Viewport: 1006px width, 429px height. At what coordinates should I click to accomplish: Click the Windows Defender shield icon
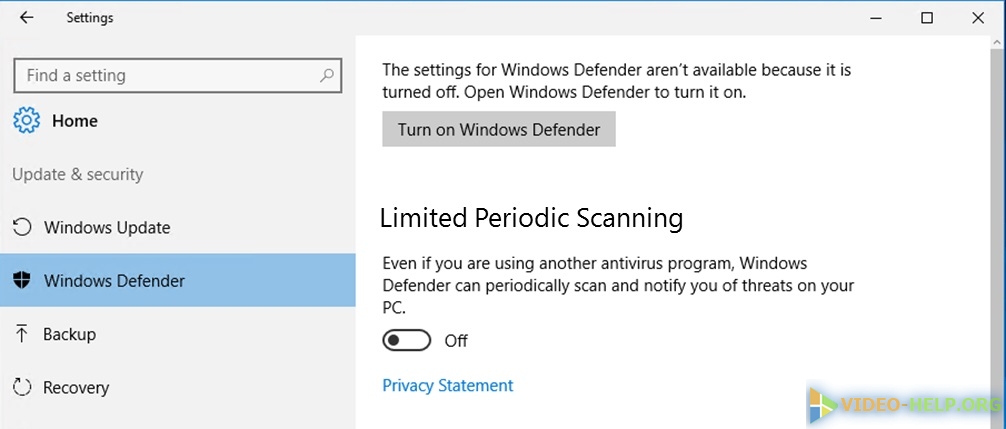[22, 281]
